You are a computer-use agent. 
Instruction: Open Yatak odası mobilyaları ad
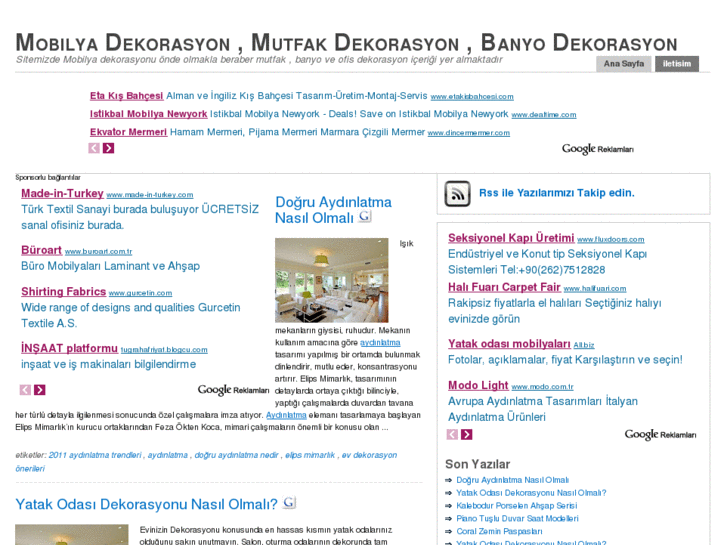(x=509, y=344)
